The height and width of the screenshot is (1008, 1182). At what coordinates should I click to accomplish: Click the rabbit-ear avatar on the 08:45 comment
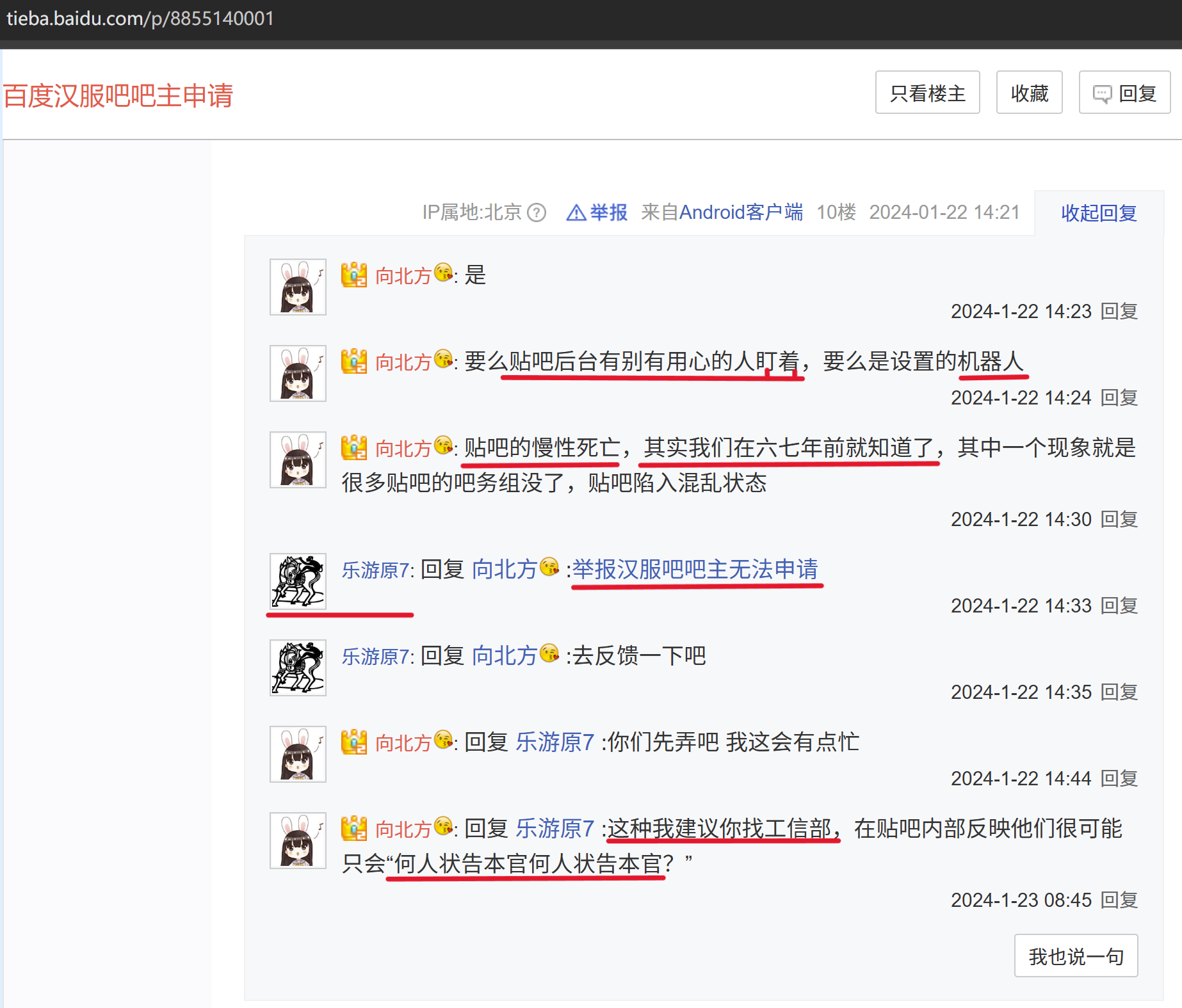tap(298, 840)
